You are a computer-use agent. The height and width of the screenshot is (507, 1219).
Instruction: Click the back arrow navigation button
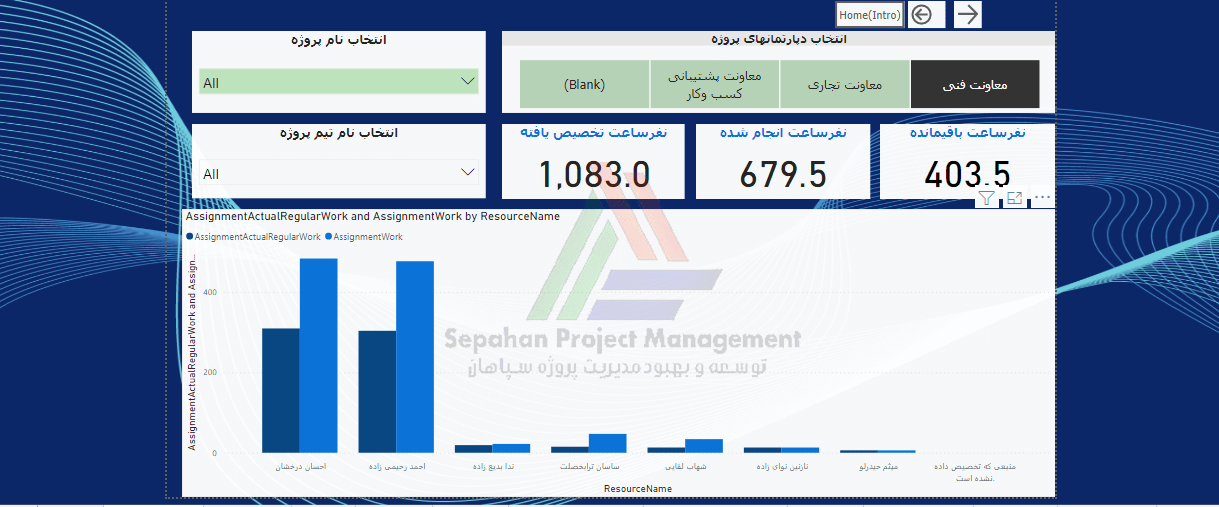922,14
